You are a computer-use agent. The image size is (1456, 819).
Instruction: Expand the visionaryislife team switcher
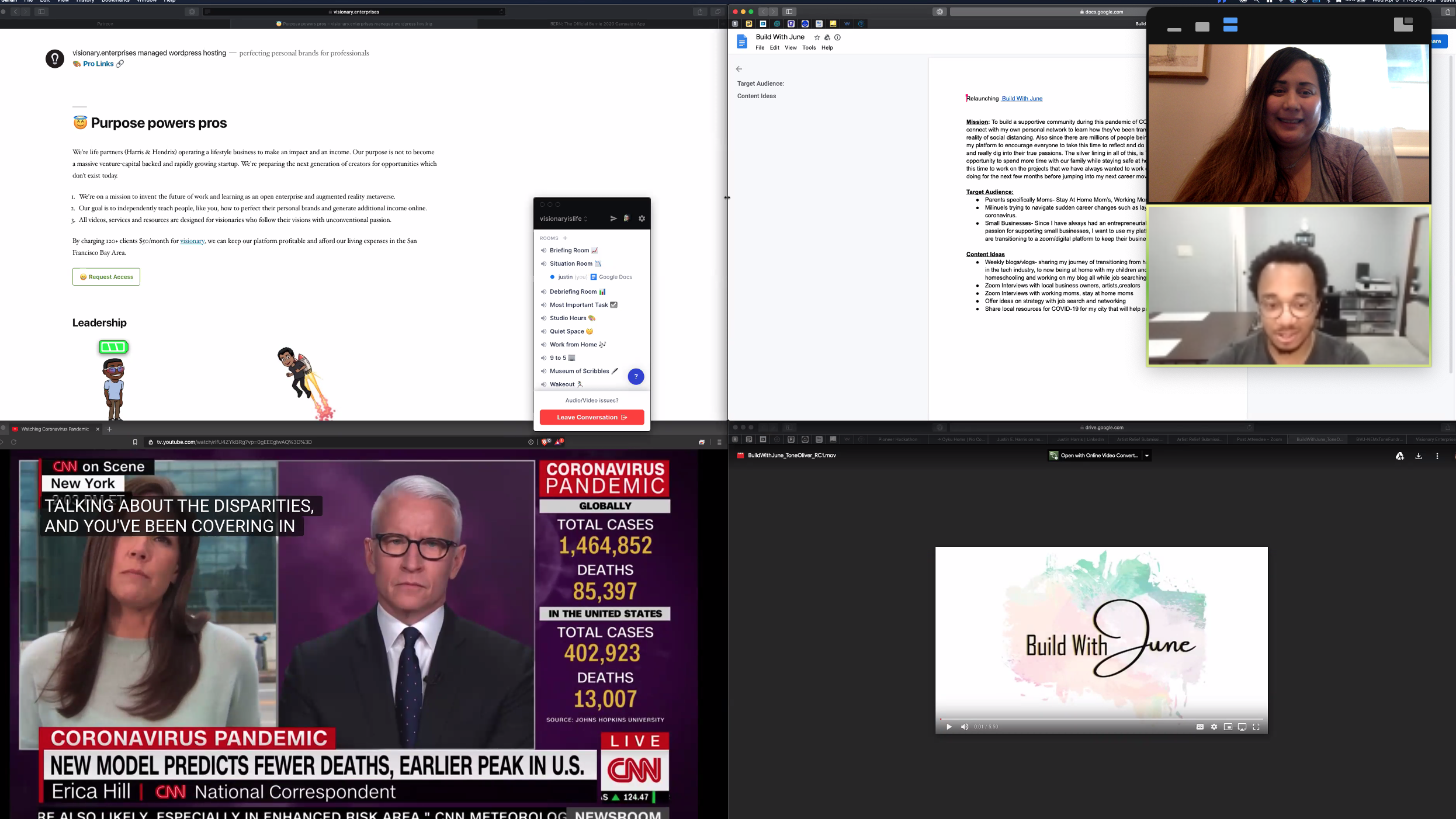(564, 219)
